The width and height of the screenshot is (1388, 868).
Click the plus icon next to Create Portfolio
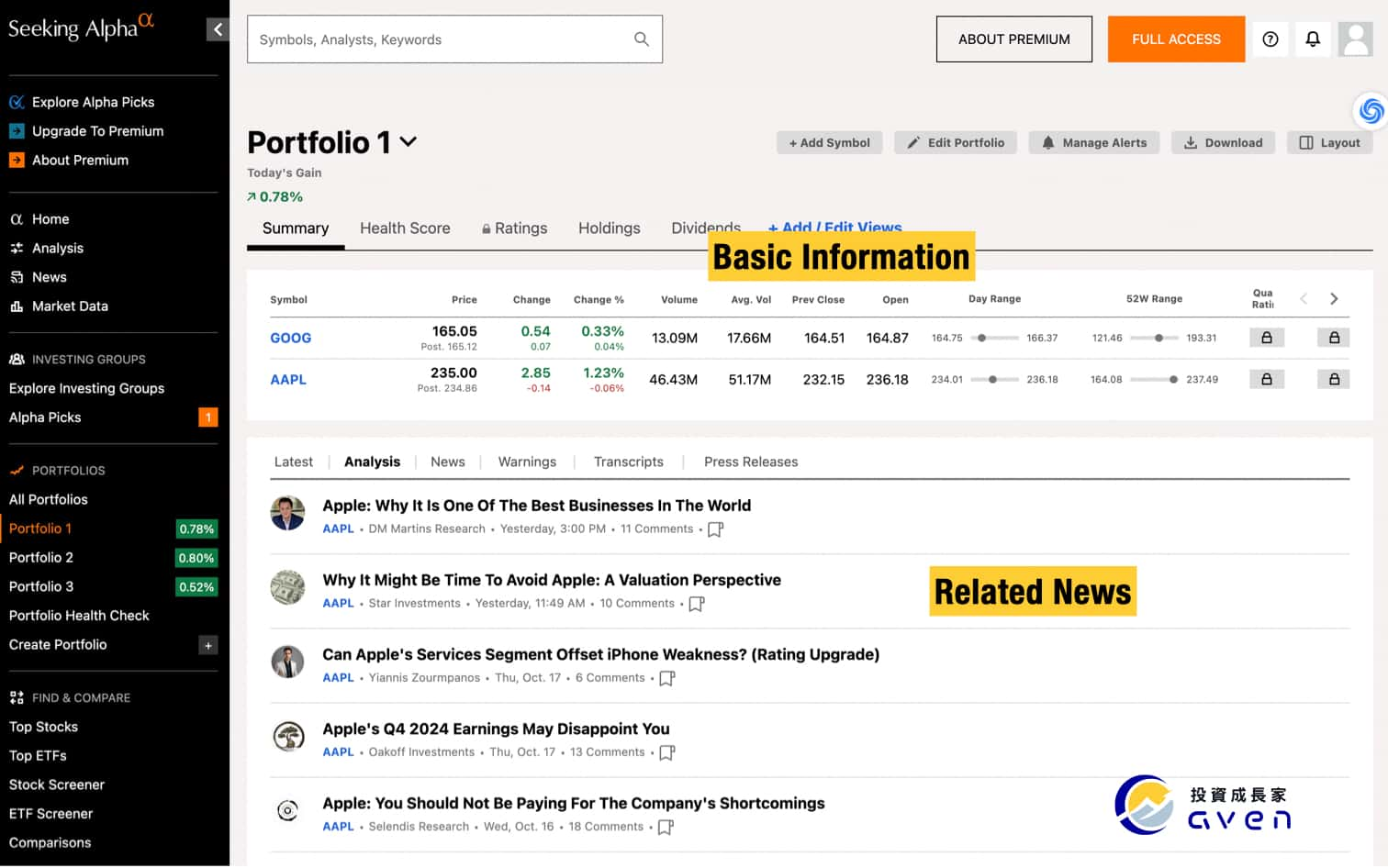point(208,645)
